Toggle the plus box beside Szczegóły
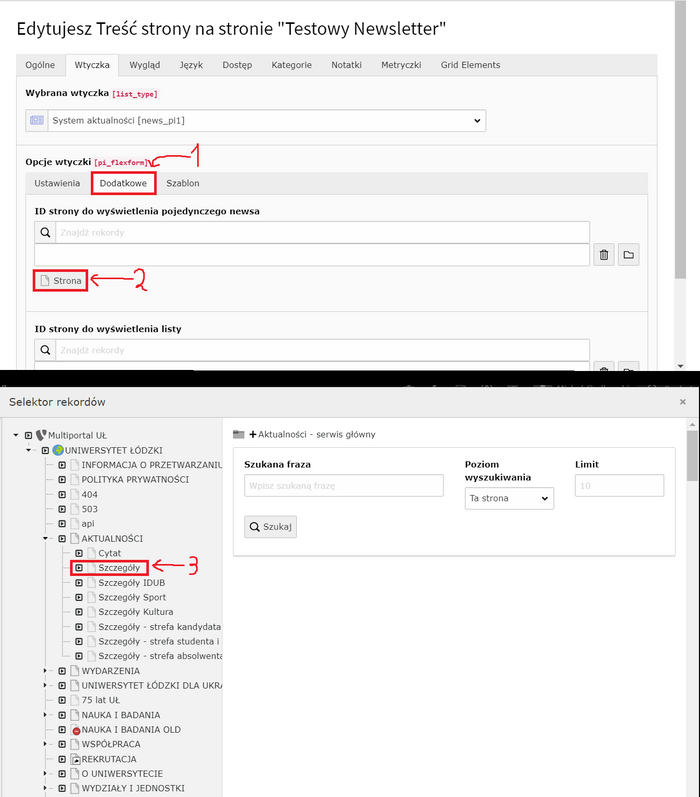This screenshot has height=797, width=700. (78, 568)
